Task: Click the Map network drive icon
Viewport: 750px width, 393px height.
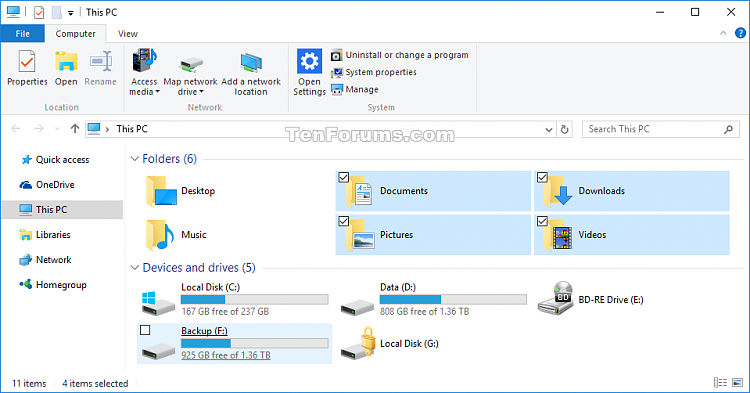Action: click(x=190, y=65)
